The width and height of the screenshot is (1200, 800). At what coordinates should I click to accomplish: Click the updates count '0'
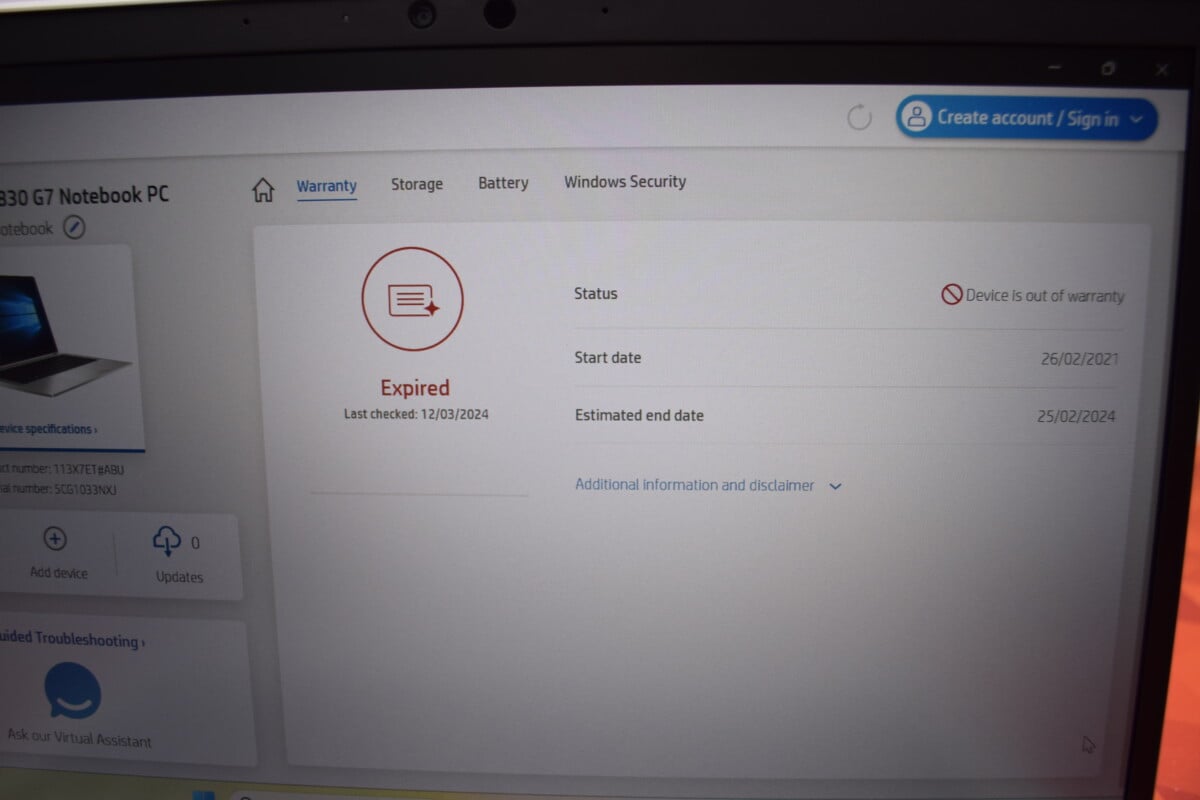(195, 543)
